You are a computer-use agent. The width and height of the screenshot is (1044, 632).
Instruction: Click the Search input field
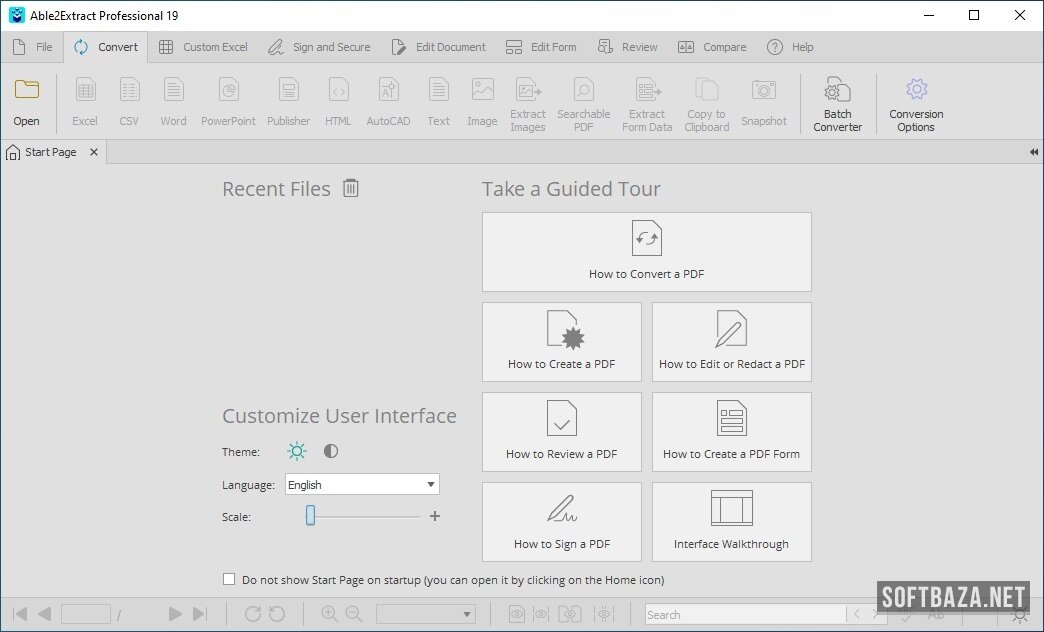coord(744,614)
